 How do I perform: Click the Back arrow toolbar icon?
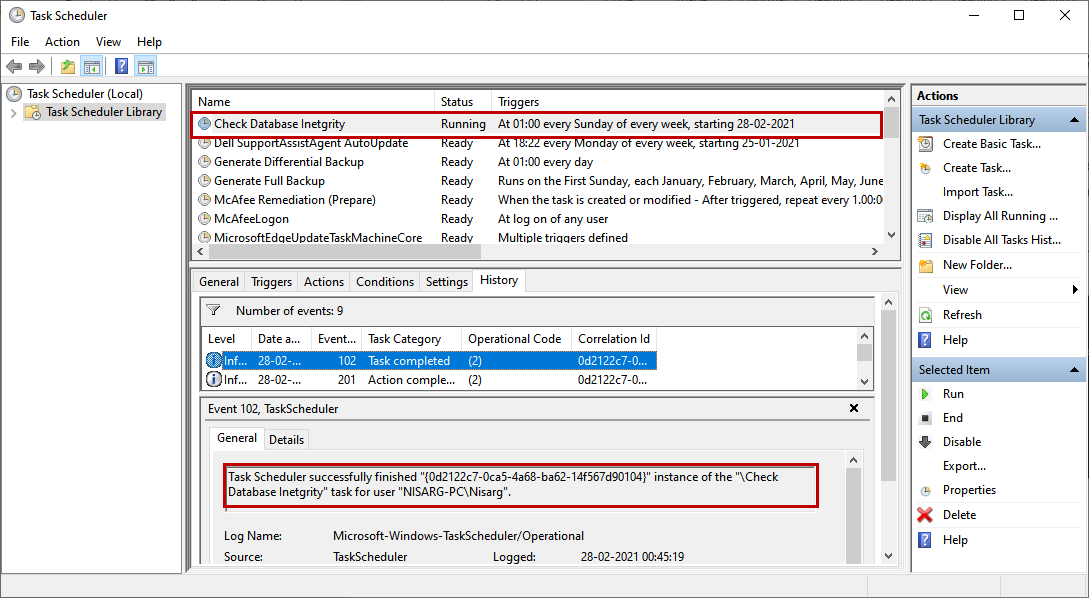pos(14,67)
